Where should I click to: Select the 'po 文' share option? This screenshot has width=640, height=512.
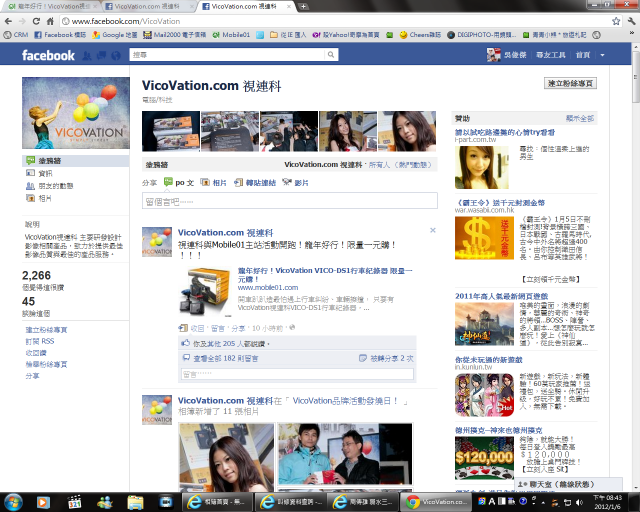[x=179, y=183]
